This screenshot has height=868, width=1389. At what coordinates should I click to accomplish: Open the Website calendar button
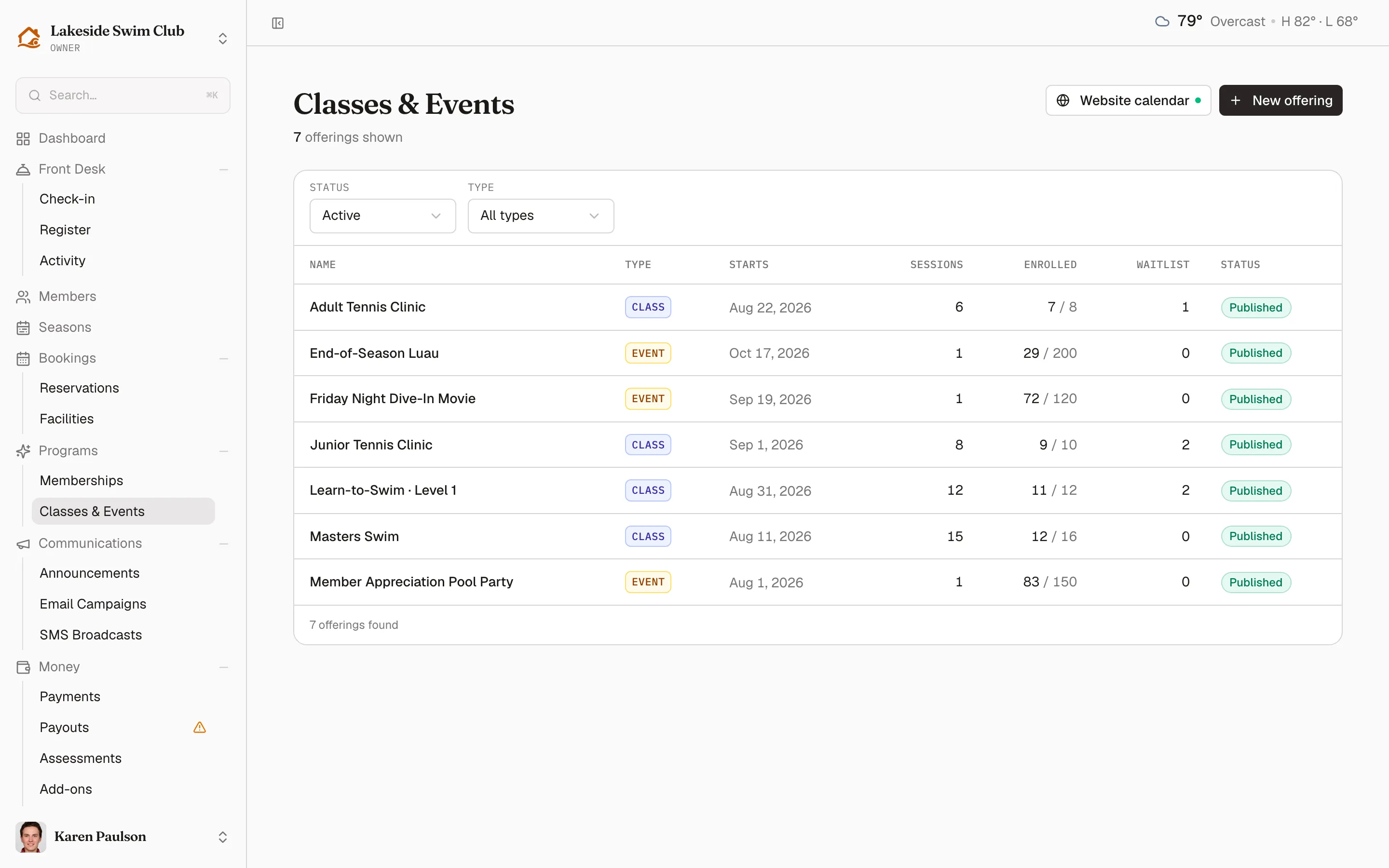pyautogui.click(x=1128, y=100)
